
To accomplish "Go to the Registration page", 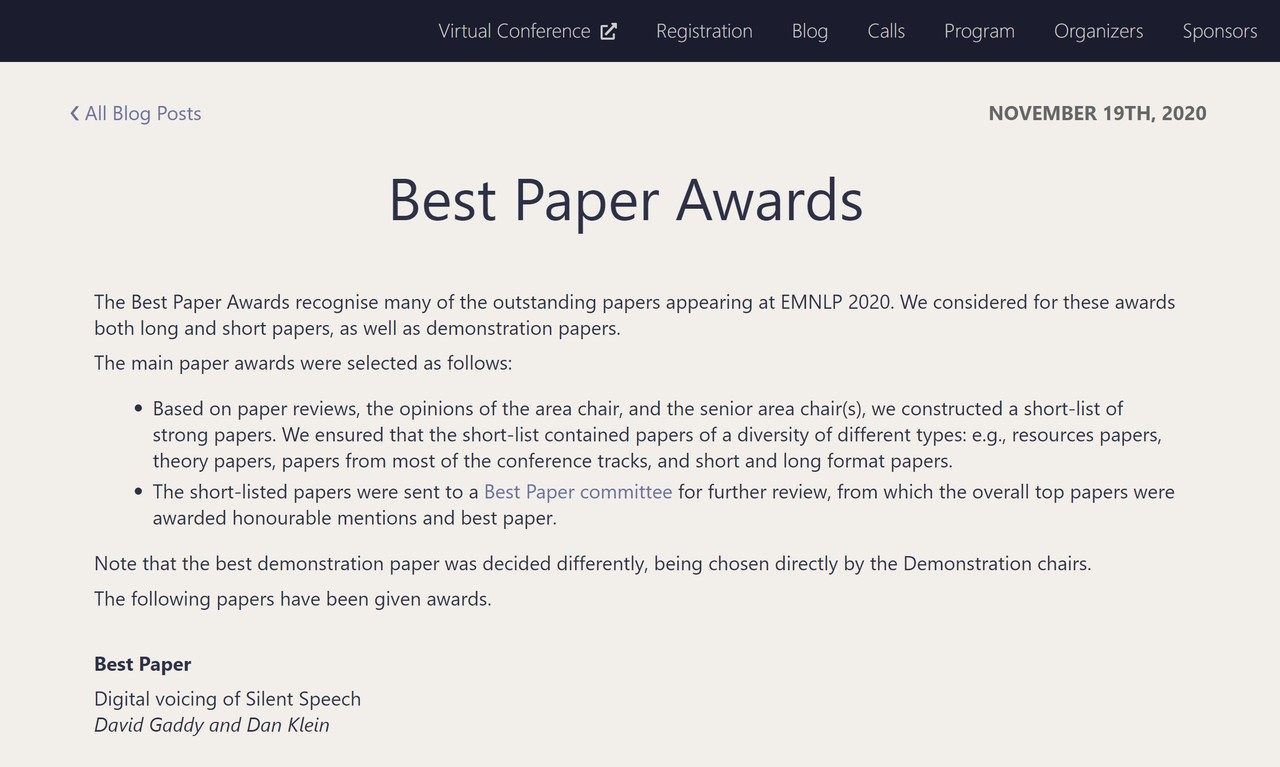I will coord(704,31).
